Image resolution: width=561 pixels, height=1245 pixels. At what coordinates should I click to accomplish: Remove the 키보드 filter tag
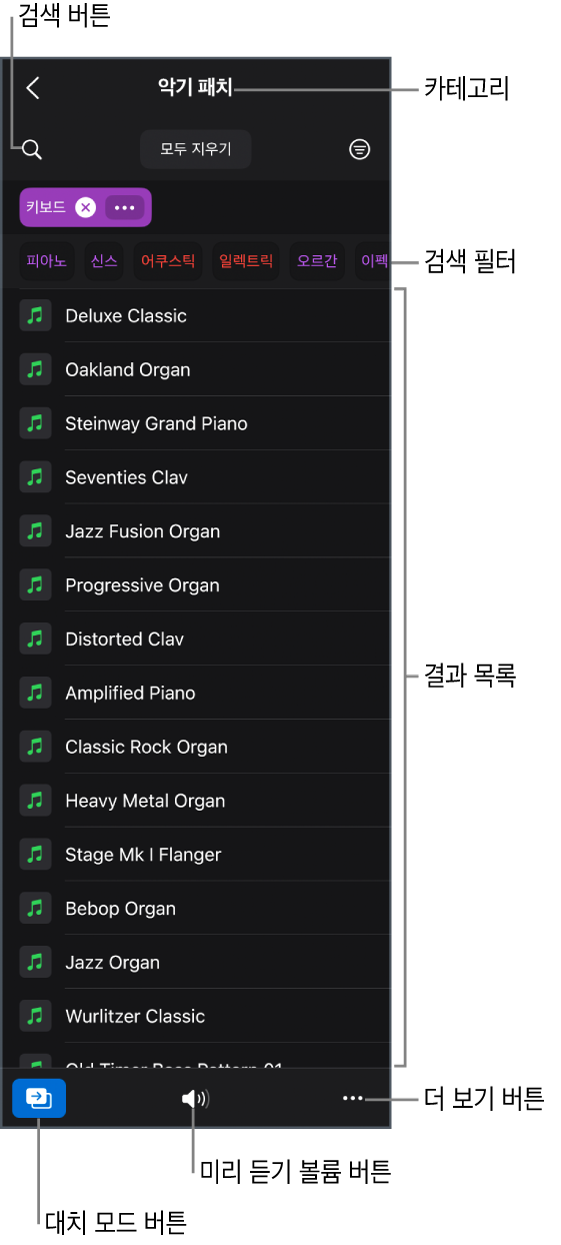[x=86, y=207]
